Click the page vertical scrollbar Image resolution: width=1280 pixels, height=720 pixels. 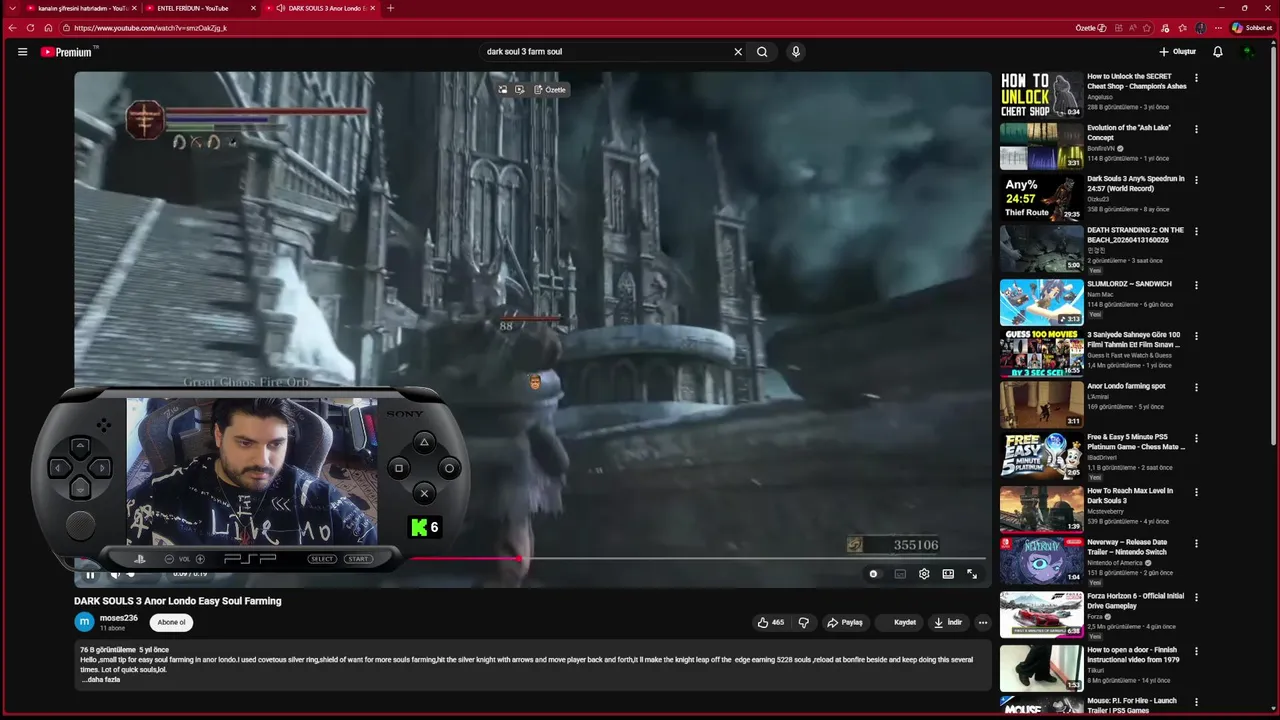point(1274,245)
